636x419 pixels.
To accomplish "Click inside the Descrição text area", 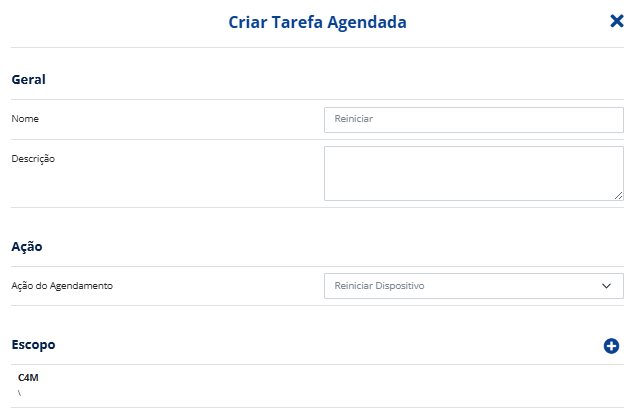I will click(x=473, y=173).
